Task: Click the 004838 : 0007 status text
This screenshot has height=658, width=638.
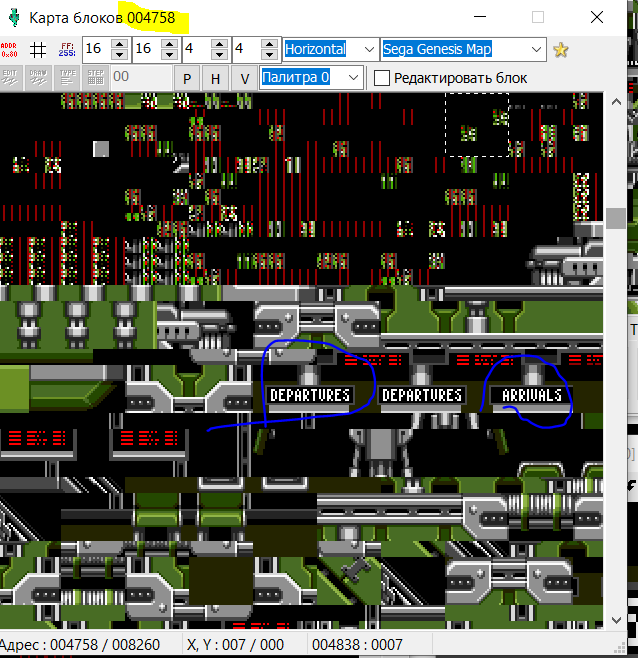Action: pos(357,645)
